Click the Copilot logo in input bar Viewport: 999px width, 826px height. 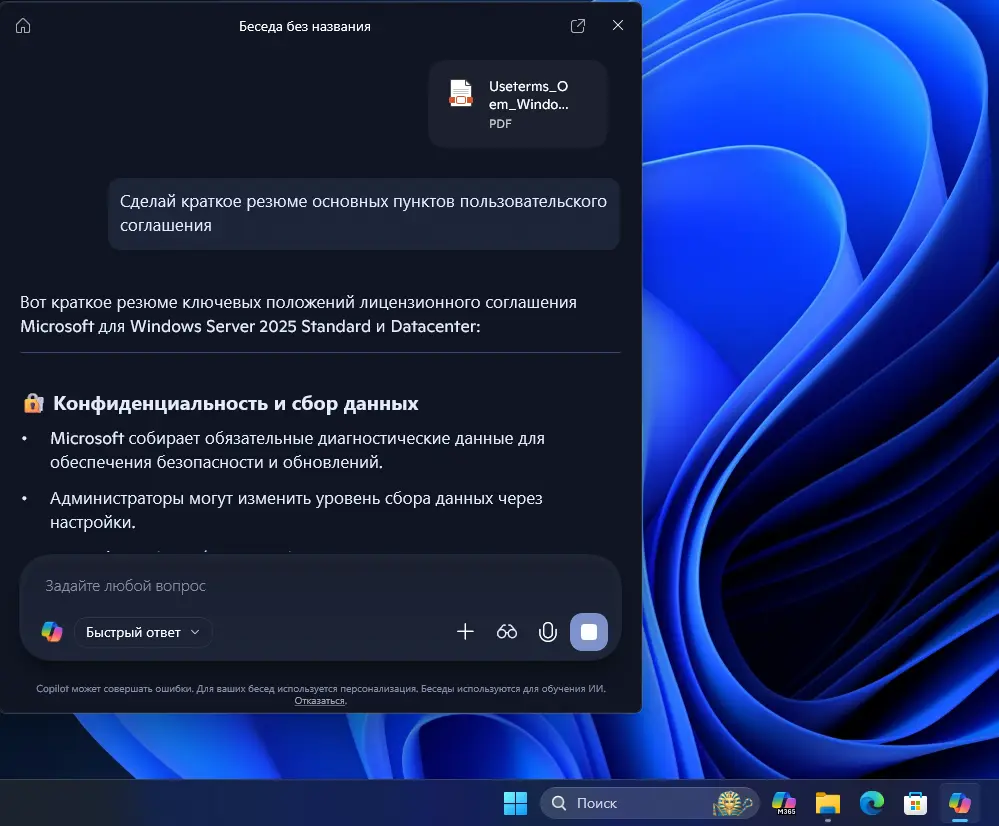(52, 632)
